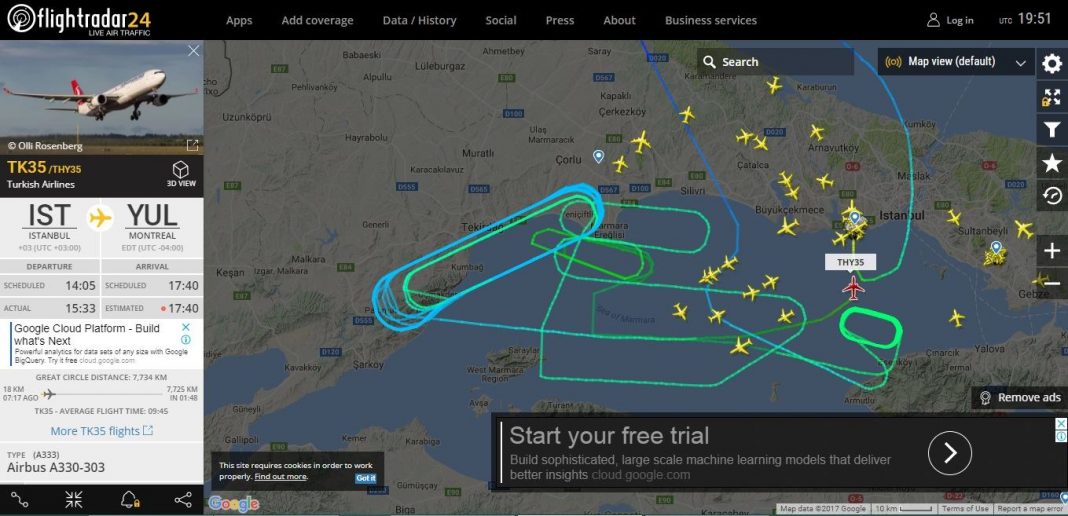This screenshot has height=516, width=1068.
Task: Expand the Map view (default) dropdown
Action: pyautogui.click(x=955, y=62)
